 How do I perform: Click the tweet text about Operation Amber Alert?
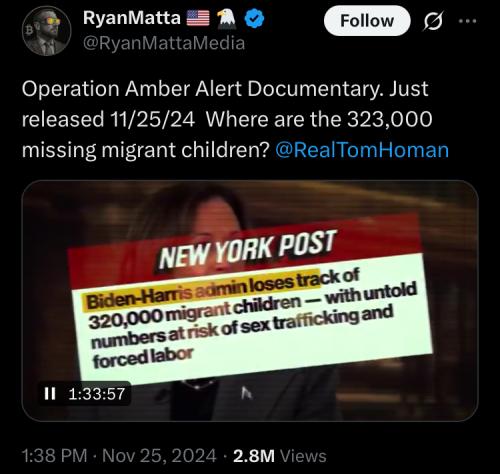(227, 119)
